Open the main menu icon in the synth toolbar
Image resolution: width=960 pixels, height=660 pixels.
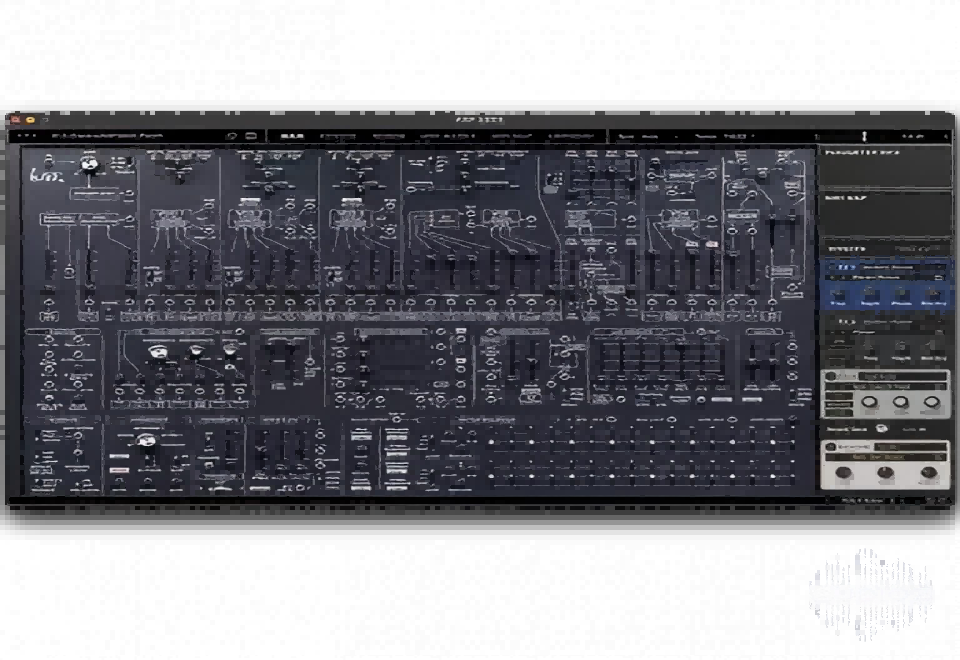point(26,136)
